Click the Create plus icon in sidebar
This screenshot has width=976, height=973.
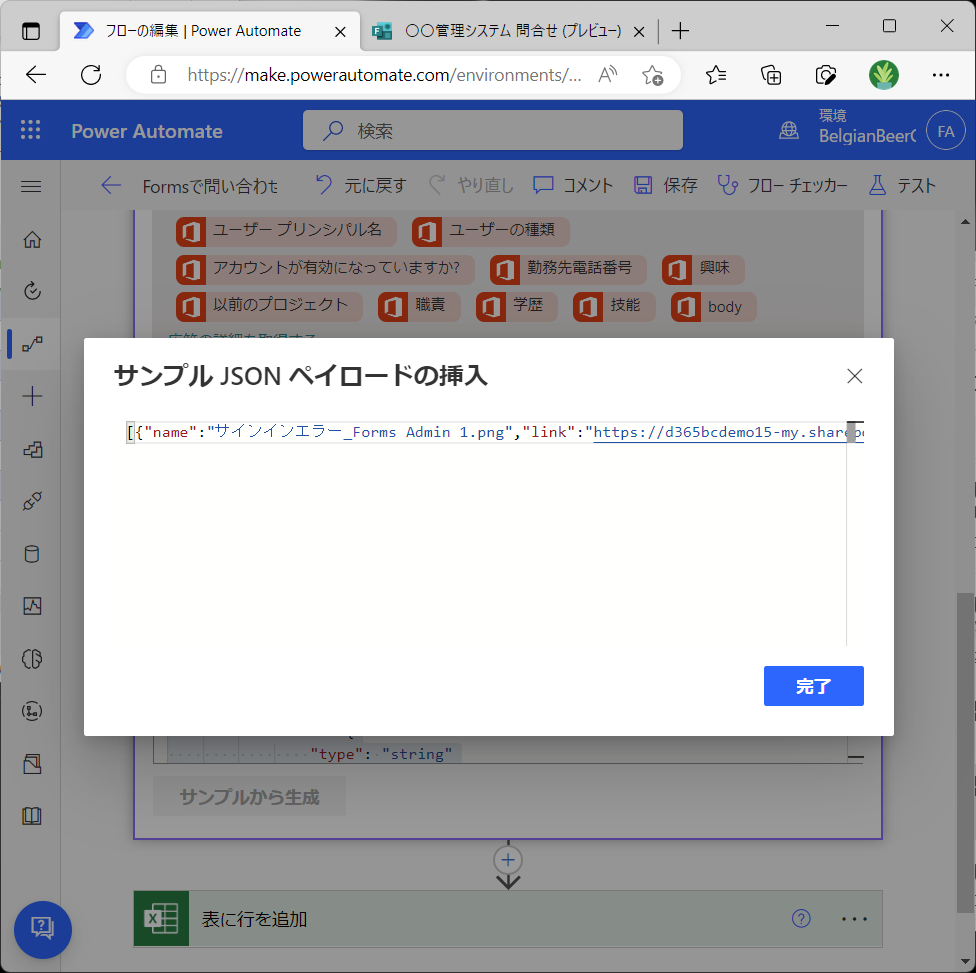click(32, 397)
